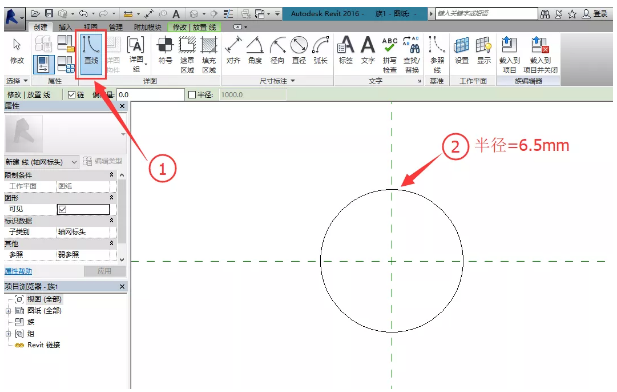This screenshot has width=617, height=392.
Task: Select the Reference Line (参照线) tool
Action: 437,54
